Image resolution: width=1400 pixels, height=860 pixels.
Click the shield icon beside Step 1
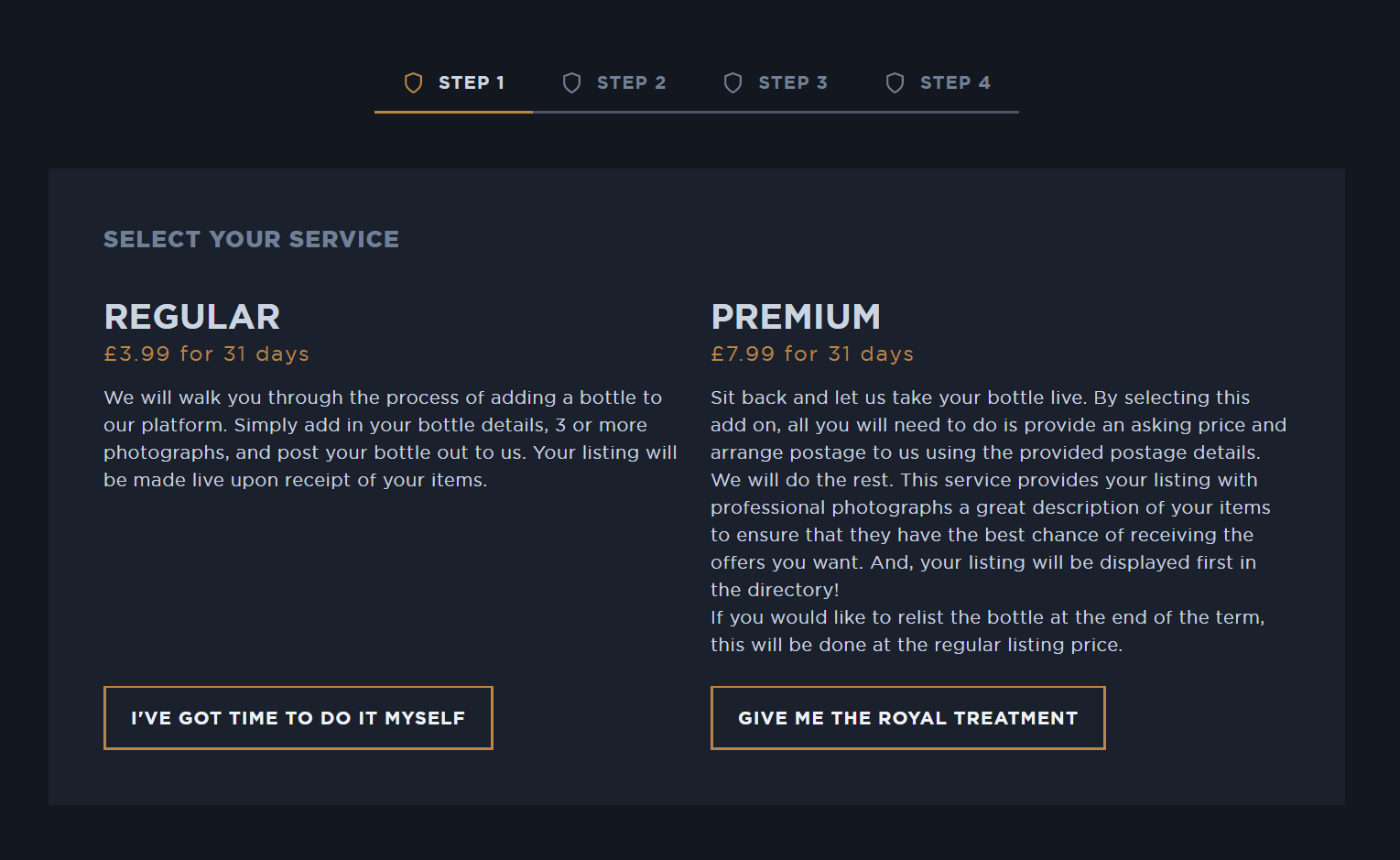point(413,83)
